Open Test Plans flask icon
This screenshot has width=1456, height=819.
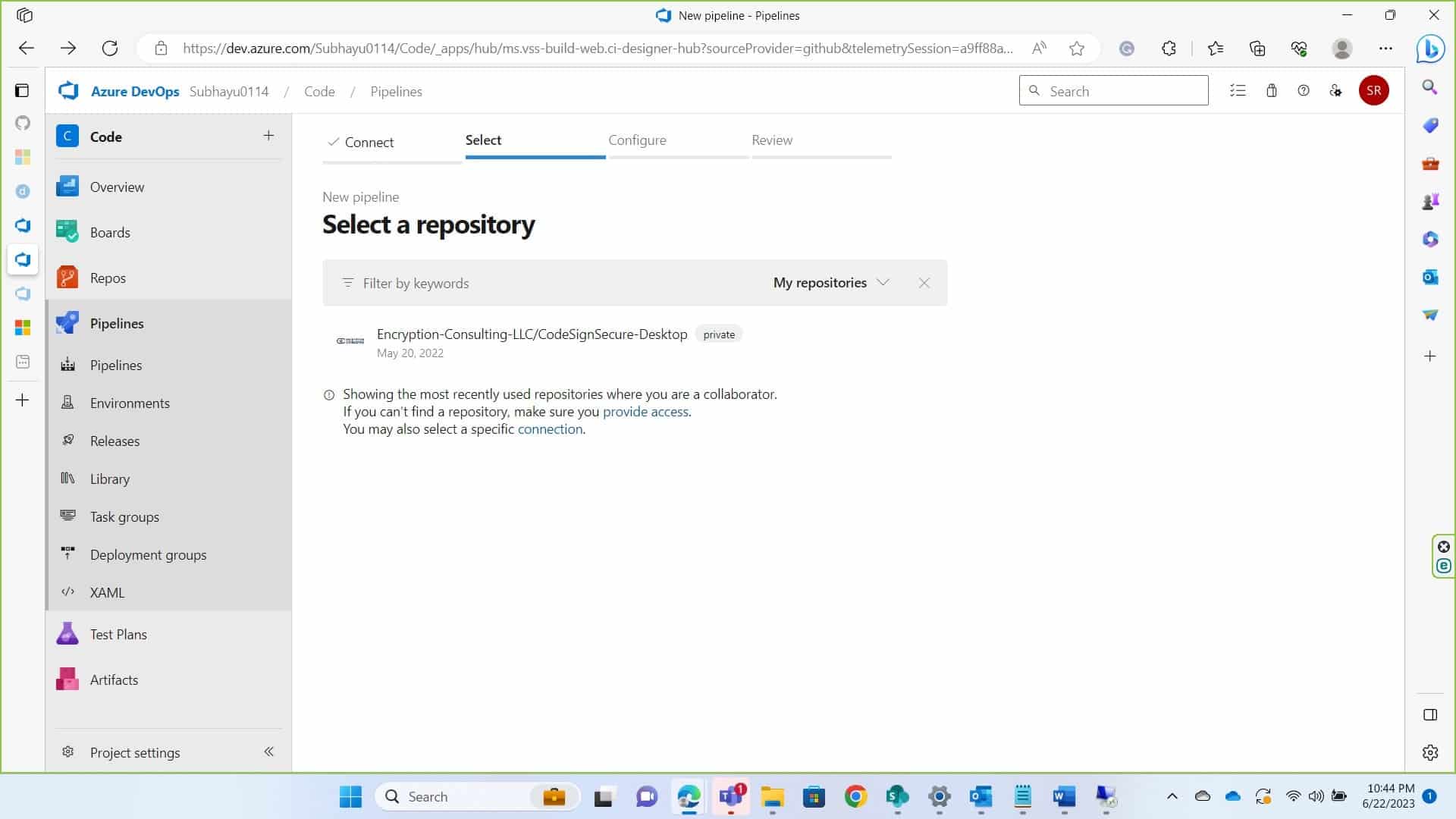click(67, 634)
